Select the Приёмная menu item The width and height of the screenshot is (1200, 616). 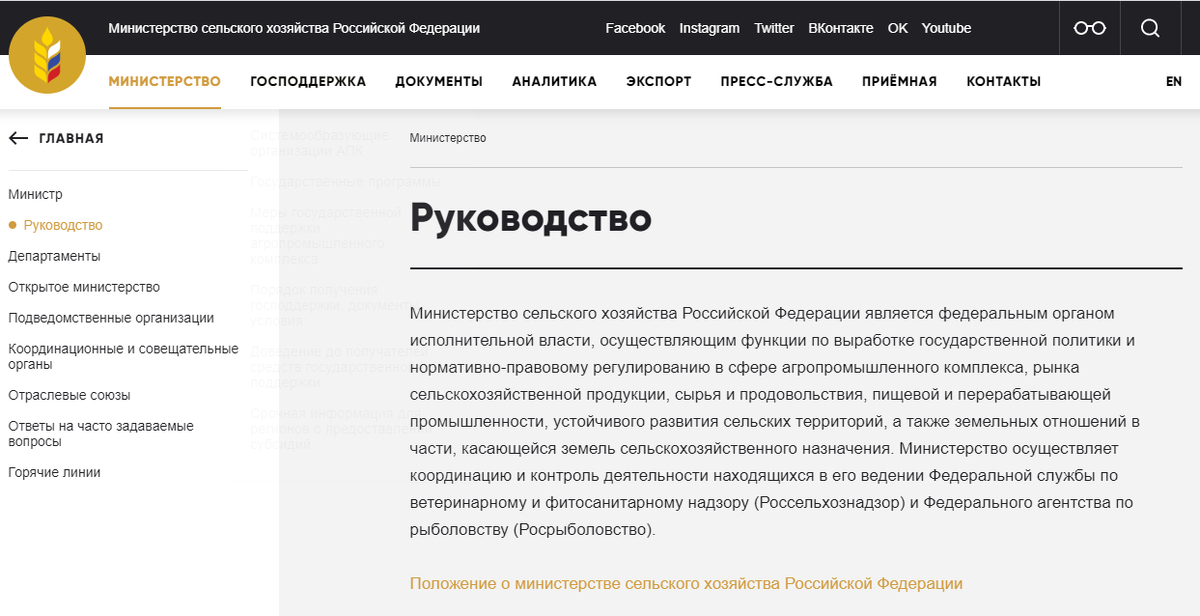coord(900,82)
